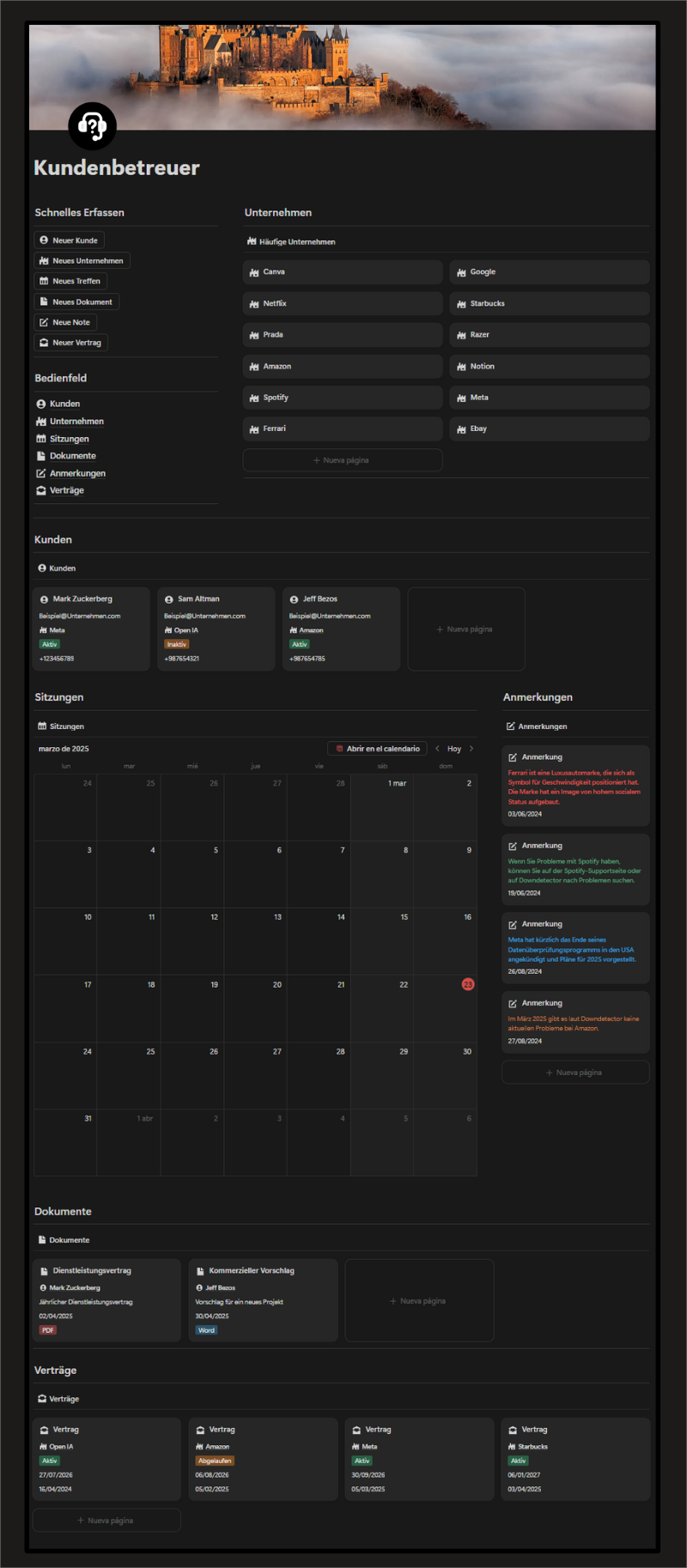Open the Netflix company card
Image resolution: width=687 pixels, height=1568 pixels.
click(x=343, y=304)
